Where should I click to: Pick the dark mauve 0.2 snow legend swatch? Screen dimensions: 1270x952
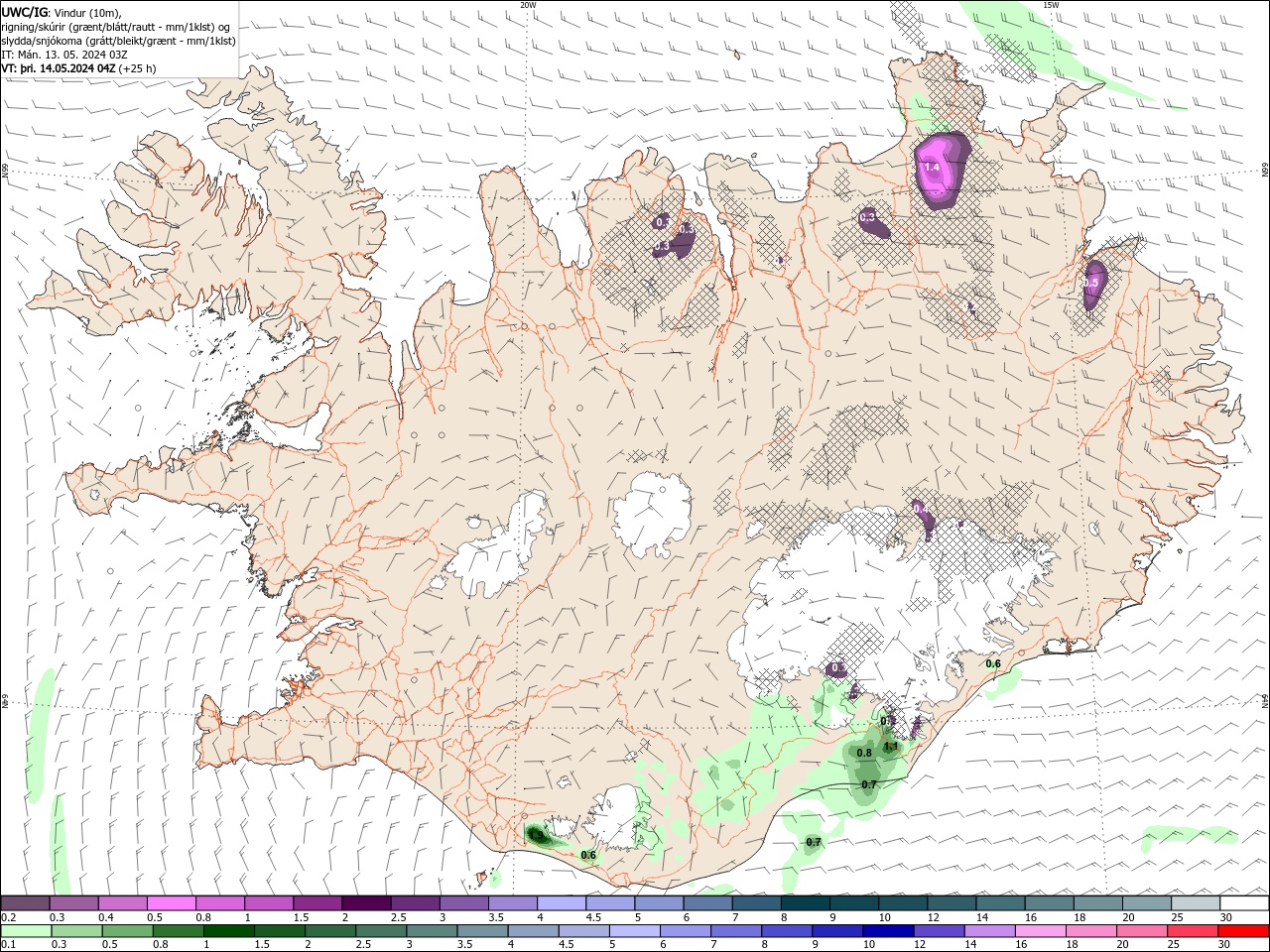point(25,903)
